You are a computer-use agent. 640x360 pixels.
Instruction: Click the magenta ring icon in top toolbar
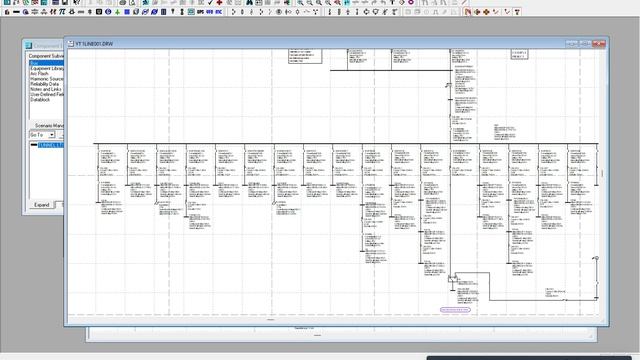pos(411,2)
